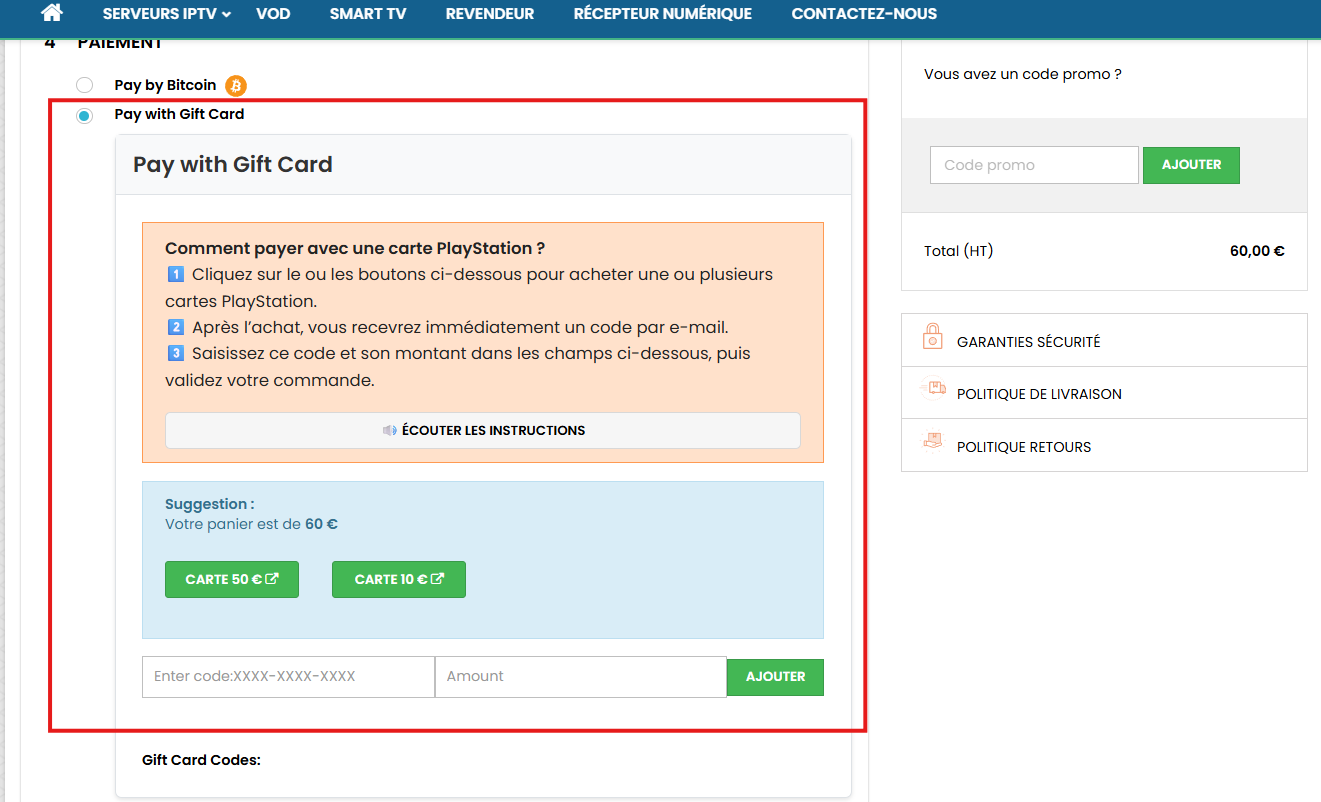Expand the Serveurs IPTV dropdown menu
The image size is (1321, 802).
[x=166, y=14]
